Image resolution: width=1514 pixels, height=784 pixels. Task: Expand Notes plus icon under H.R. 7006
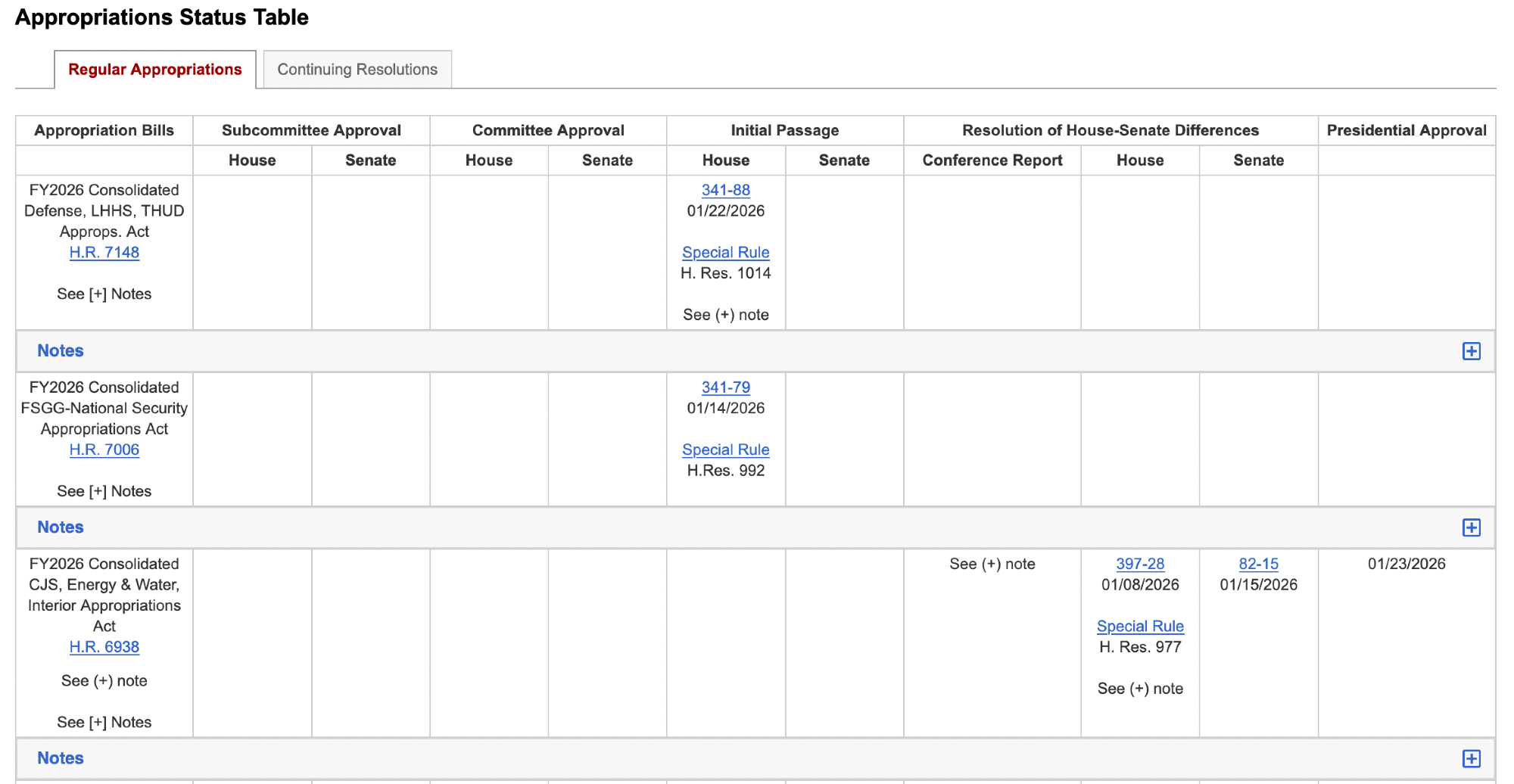[x=1471, y=527]
